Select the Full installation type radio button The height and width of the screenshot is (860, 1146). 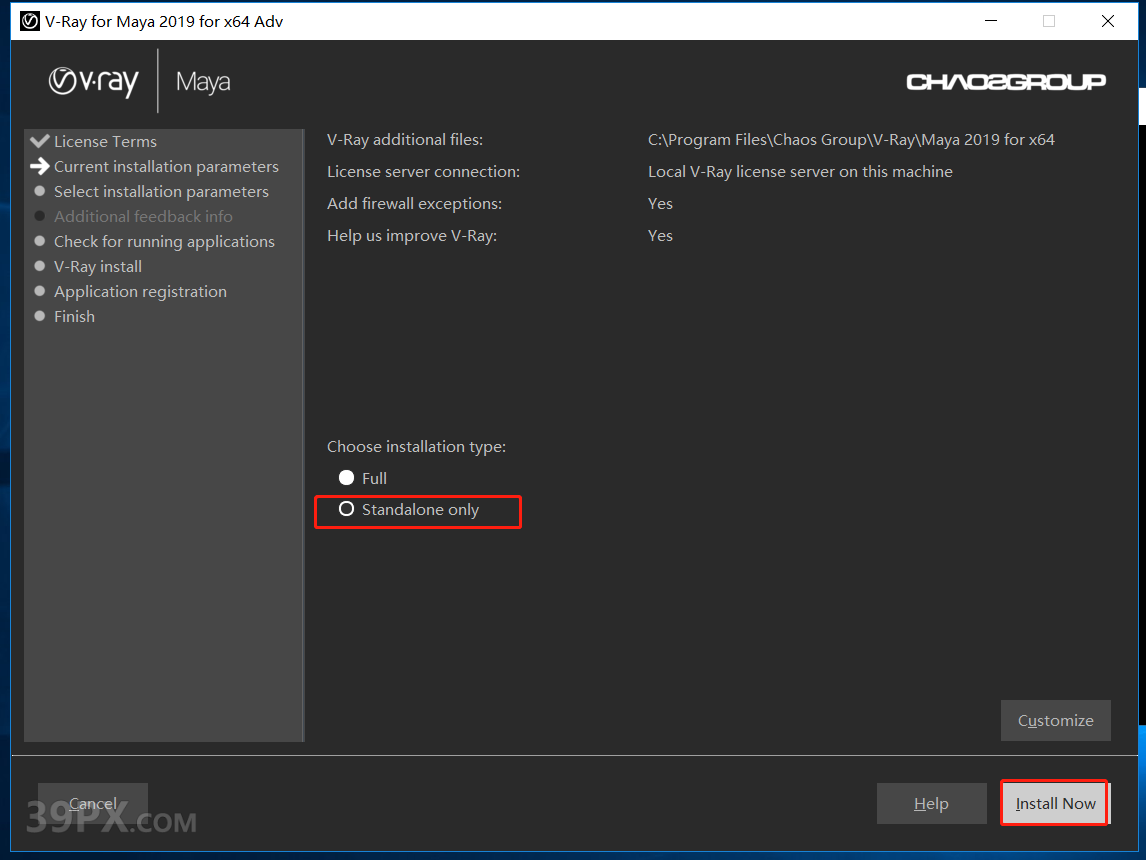pyautogui.click(x=346, y=478)
